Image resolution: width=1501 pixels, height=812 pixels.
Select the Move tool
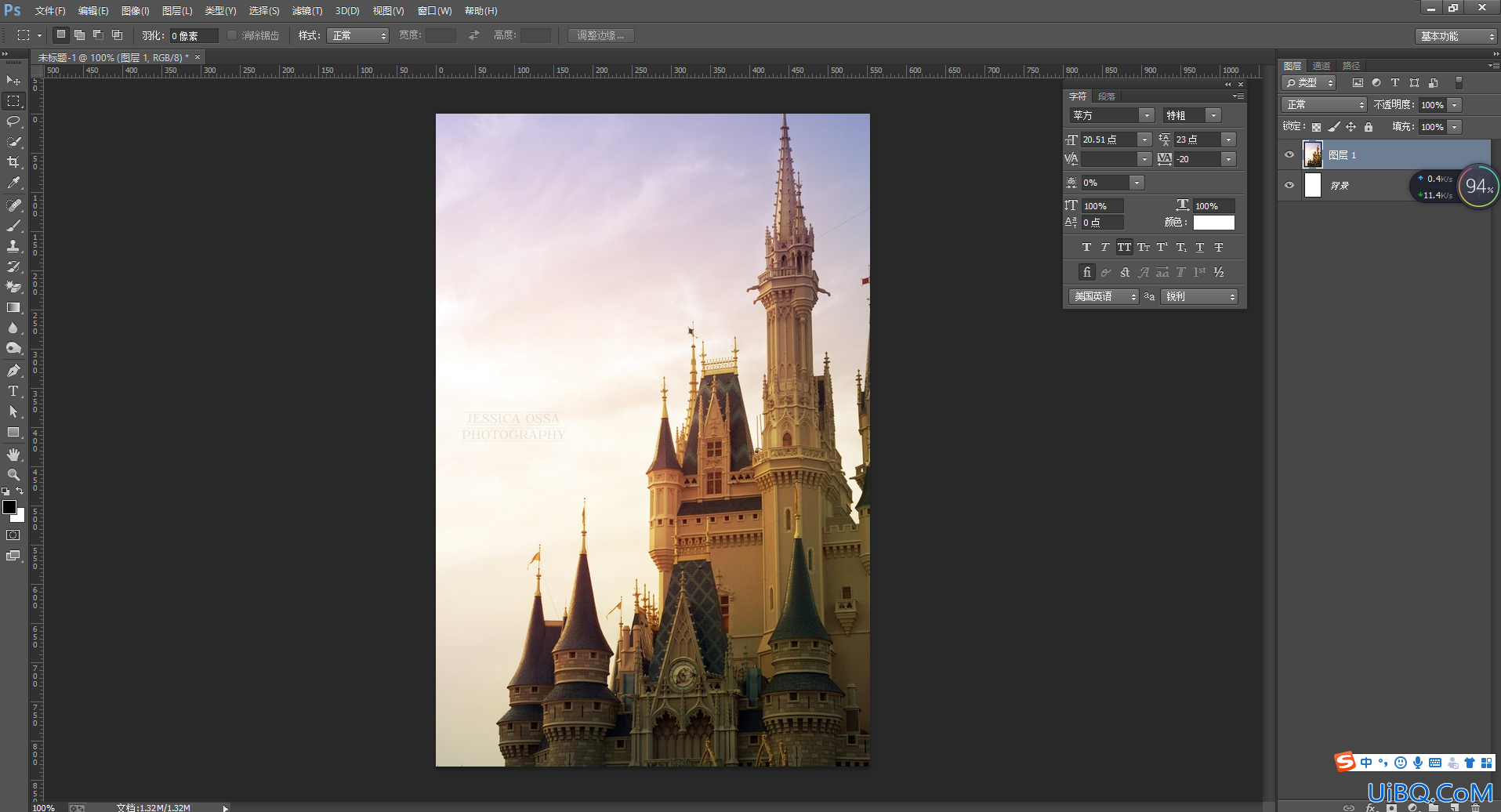click(x=13, y=81)
